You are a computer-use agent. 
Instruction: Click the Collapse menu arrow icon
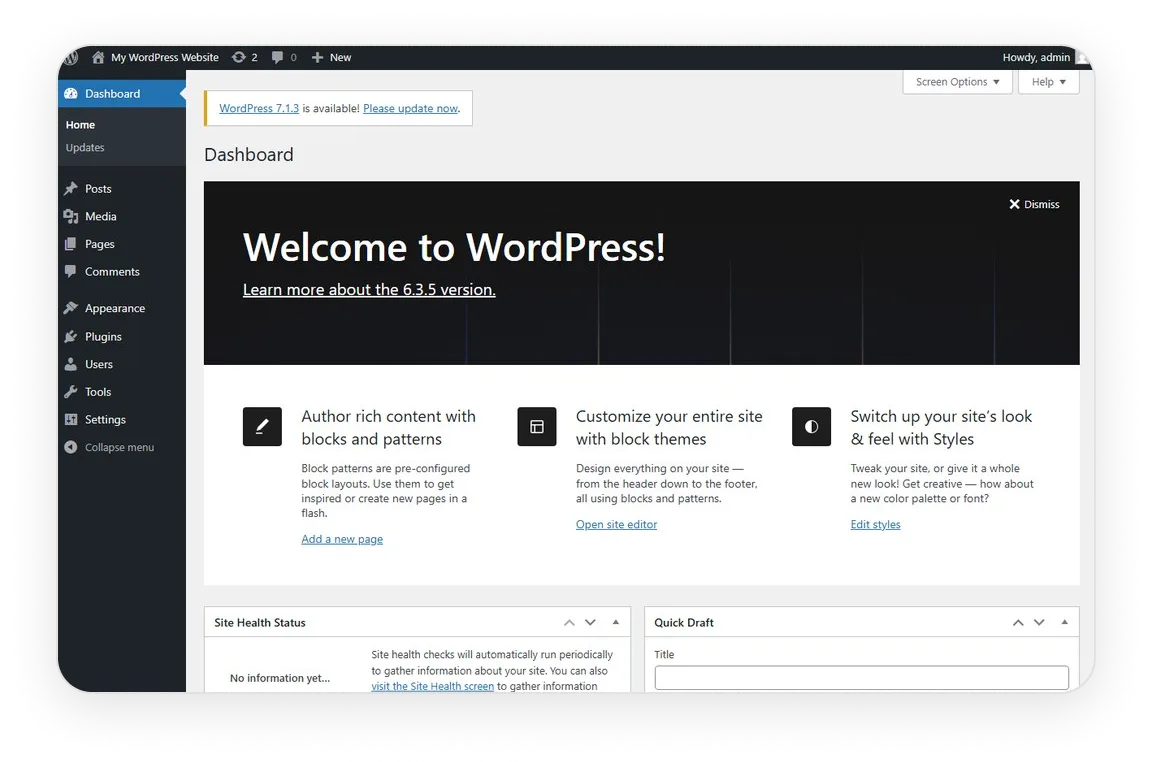click(71, 447)
